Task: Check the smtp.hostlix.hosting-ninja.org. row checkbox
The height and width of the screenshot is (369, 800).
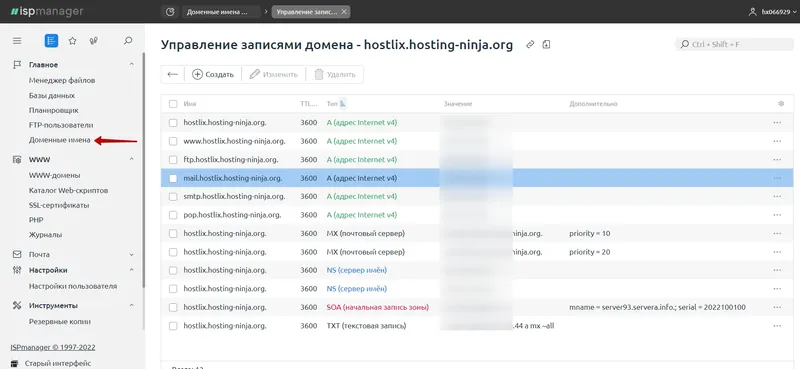Action: click(x=173, y=196)
